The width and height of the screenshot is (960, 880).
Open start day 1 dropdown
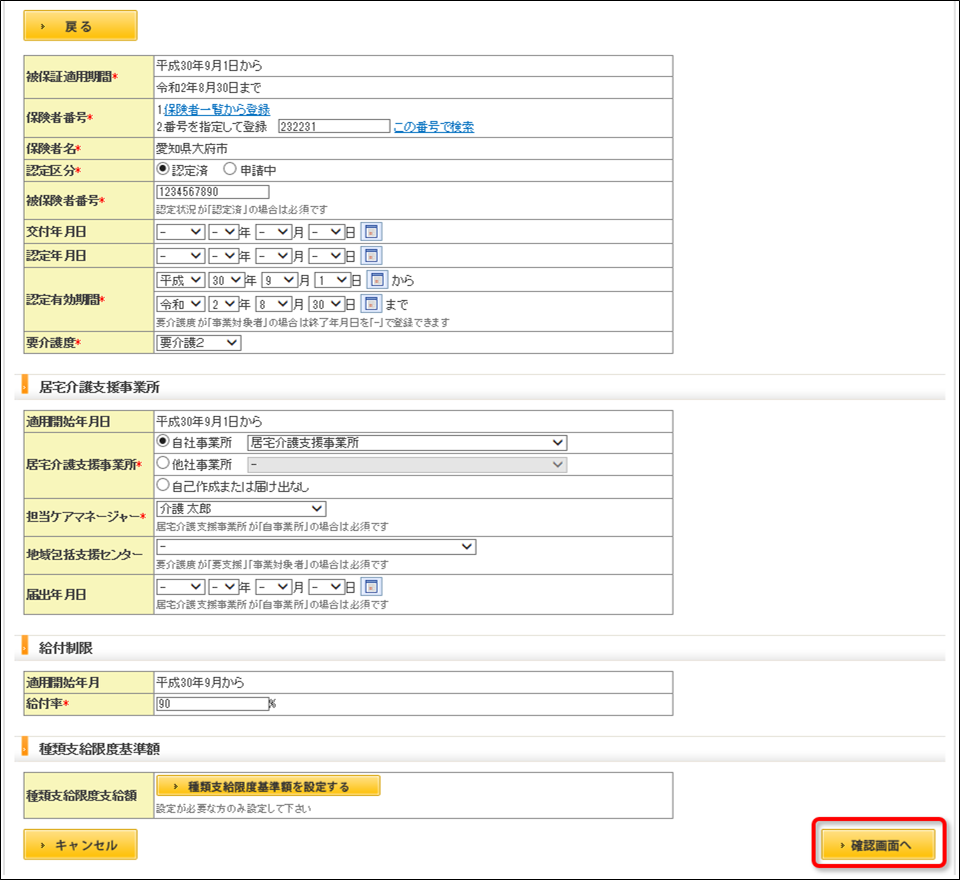pos(332,280)
